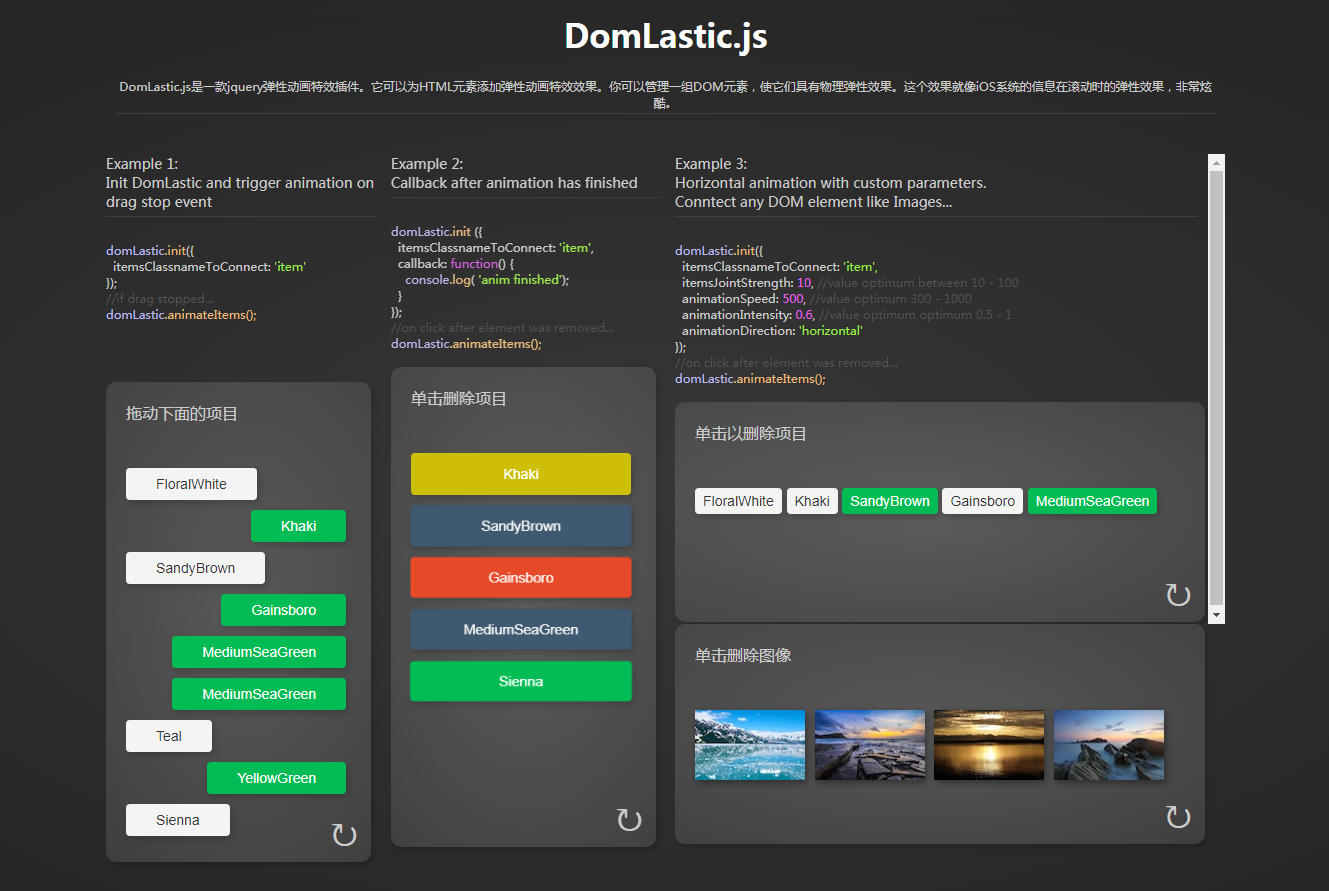Remove the blue MediumSeaGreen item in Example 2
Image resolution: width=1329 pixels, height=891 pixels.
[521, 630]
